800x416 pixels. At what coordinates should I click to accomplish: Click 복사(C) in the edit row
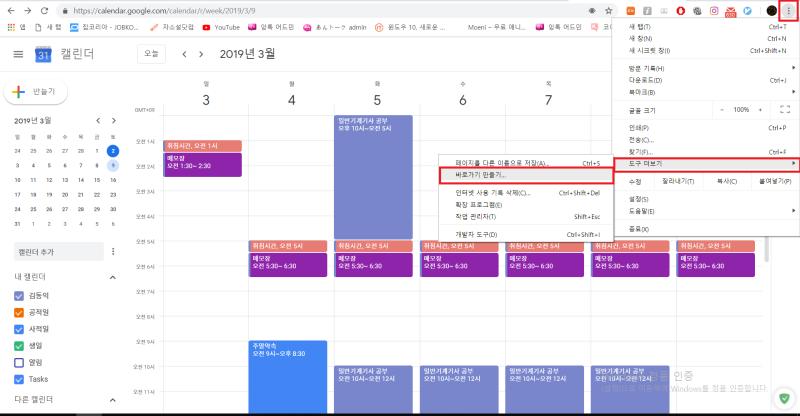click(x=726, y=181)
